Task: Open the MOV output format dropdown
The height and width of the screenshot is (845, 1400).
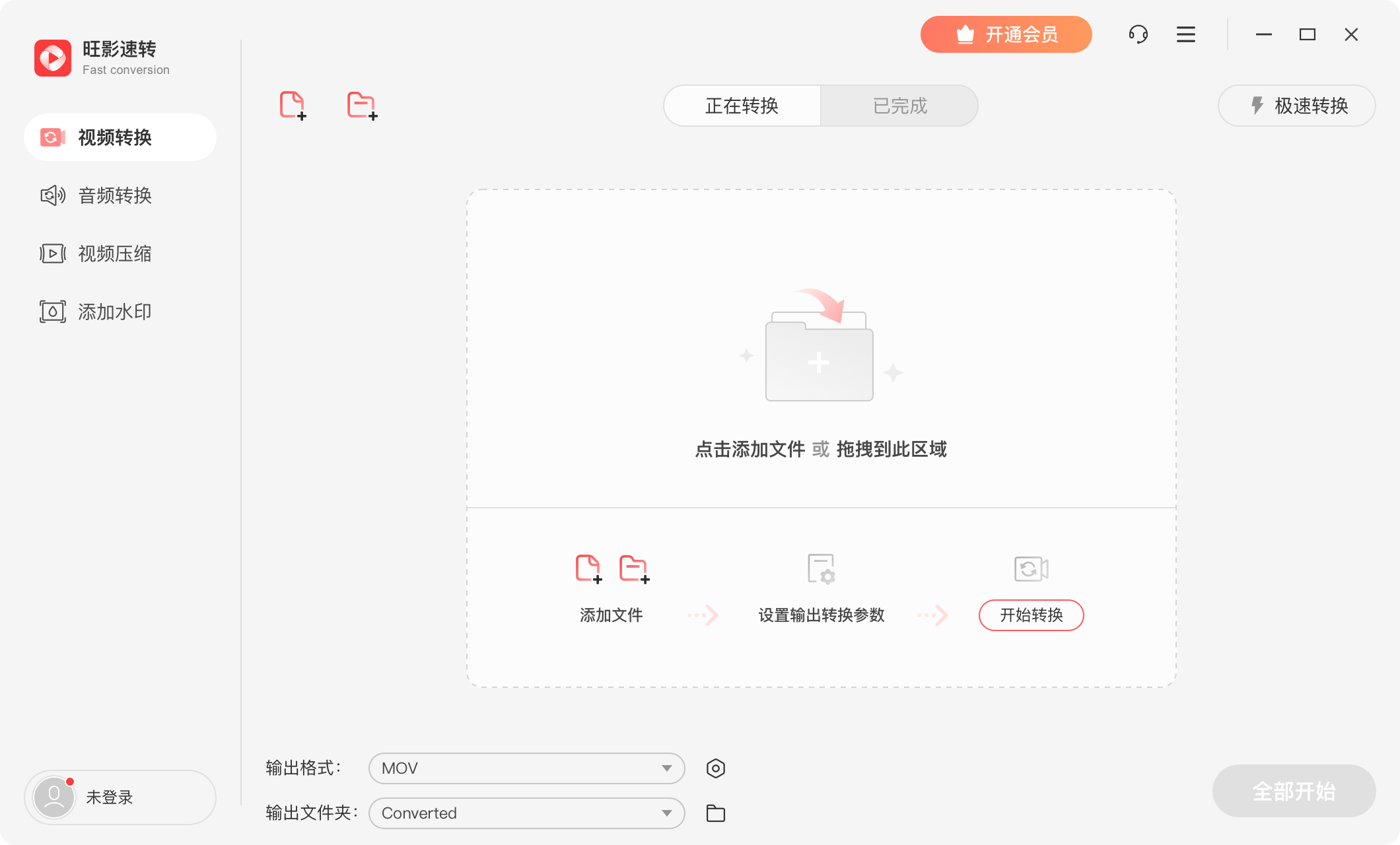Action: click(526, 768)
